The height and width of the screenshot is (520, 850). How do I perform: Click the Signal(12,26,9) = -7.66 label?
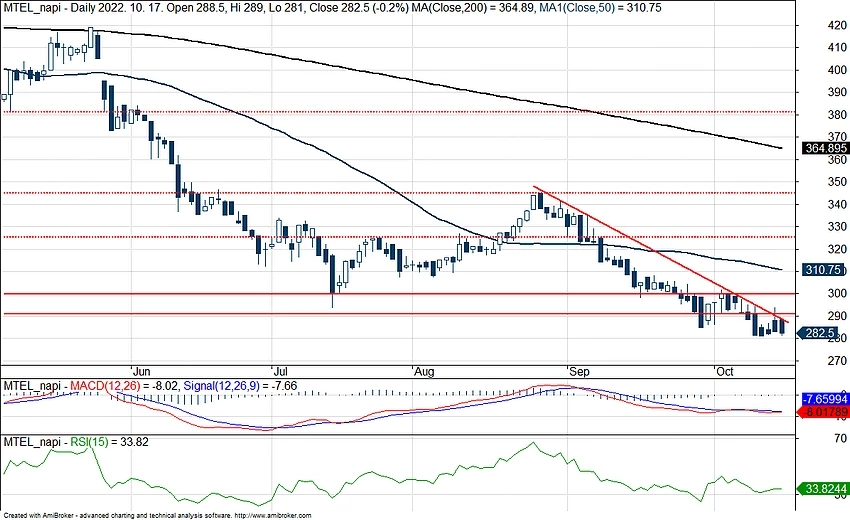coord(240,386)
